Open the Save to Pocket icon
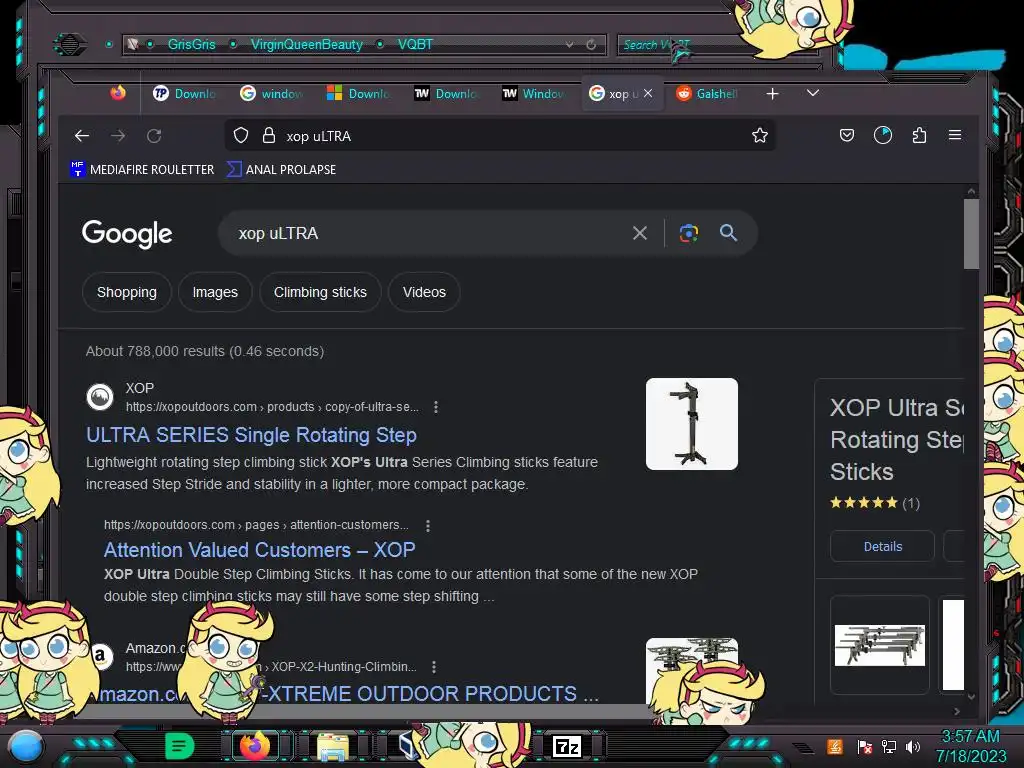Screen dimensions: 1024x768 tap(846, 135)
